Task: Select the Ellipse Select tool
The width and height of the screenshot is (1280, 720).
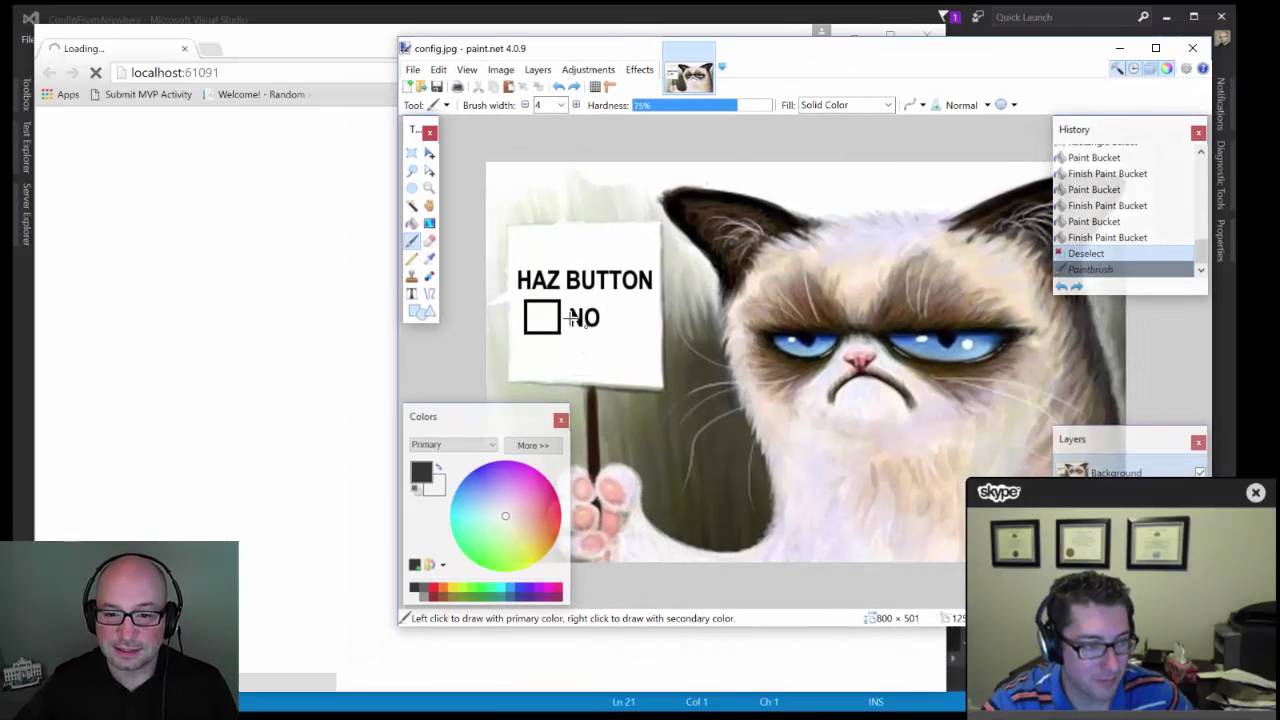Action: click(412, 188)
